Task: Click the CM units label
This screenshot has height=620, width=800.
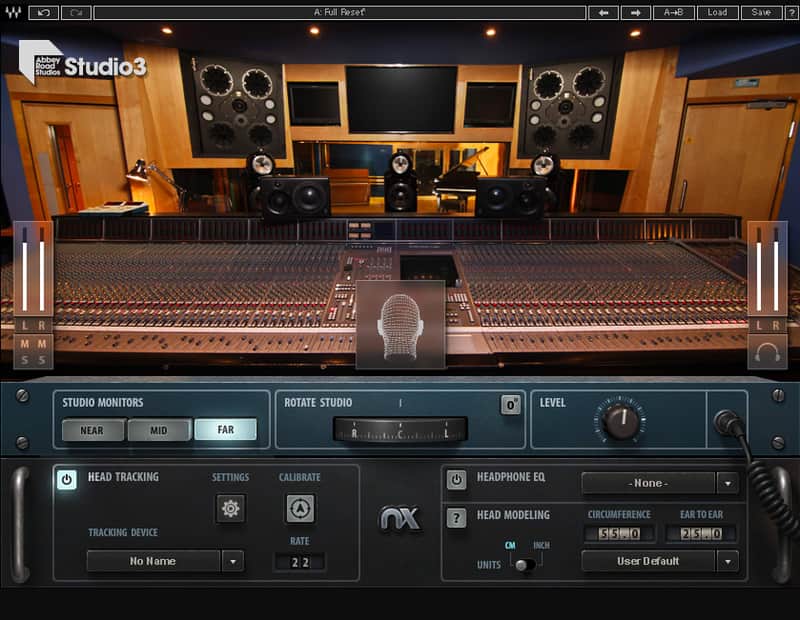Action: point(510,545)
